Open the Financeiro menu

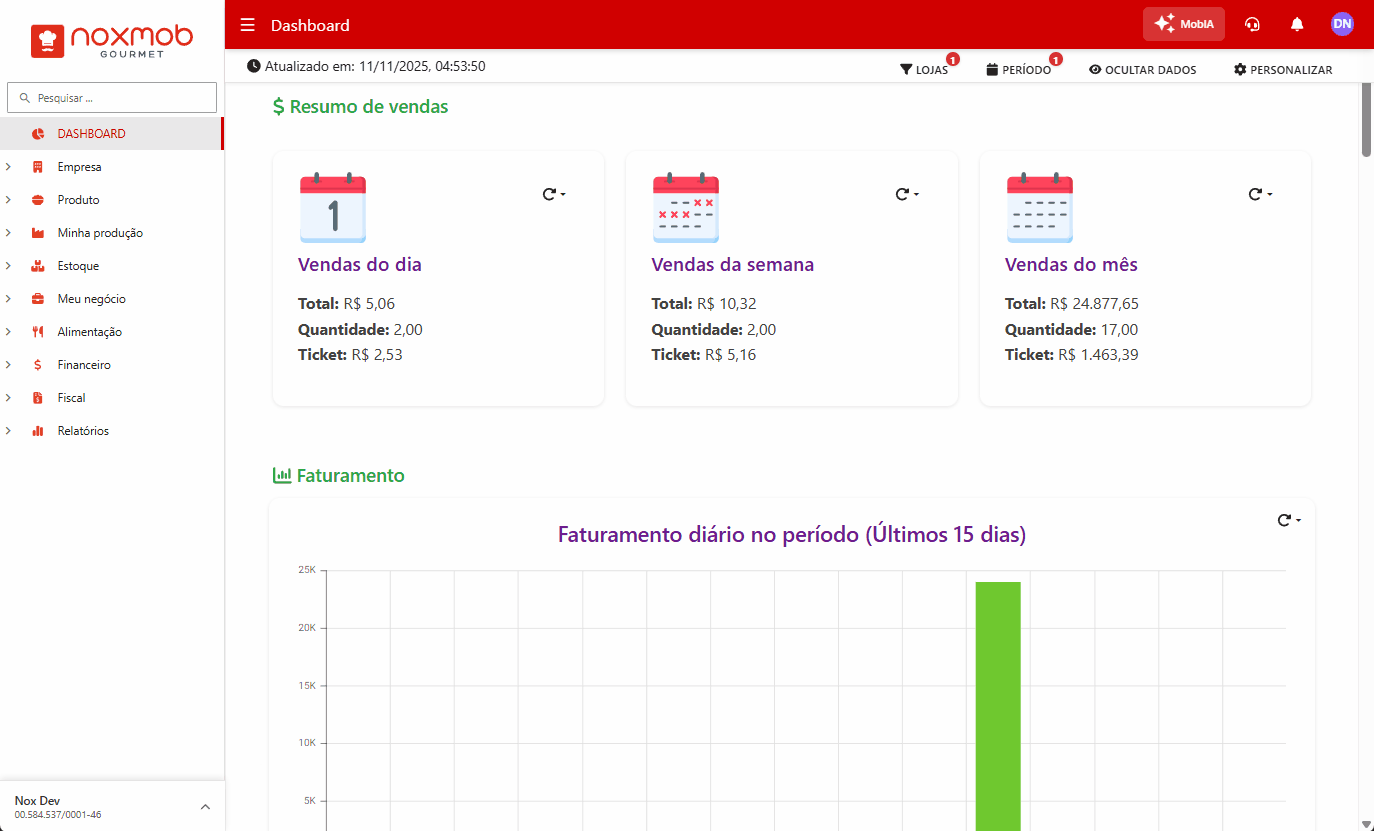coord(84,365)
